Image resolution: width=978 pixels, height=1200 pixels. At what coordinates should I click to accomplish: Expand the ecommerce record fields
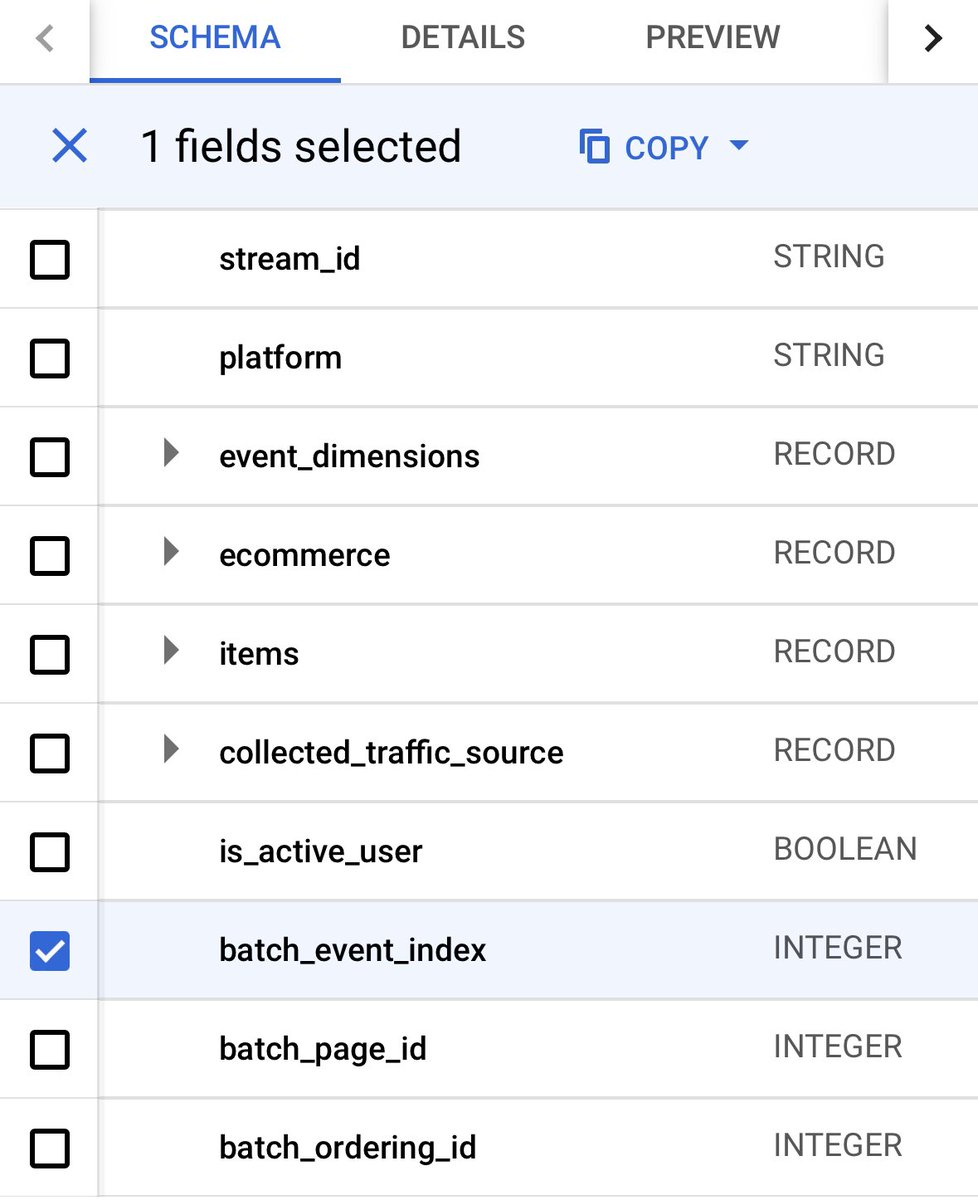171,552
